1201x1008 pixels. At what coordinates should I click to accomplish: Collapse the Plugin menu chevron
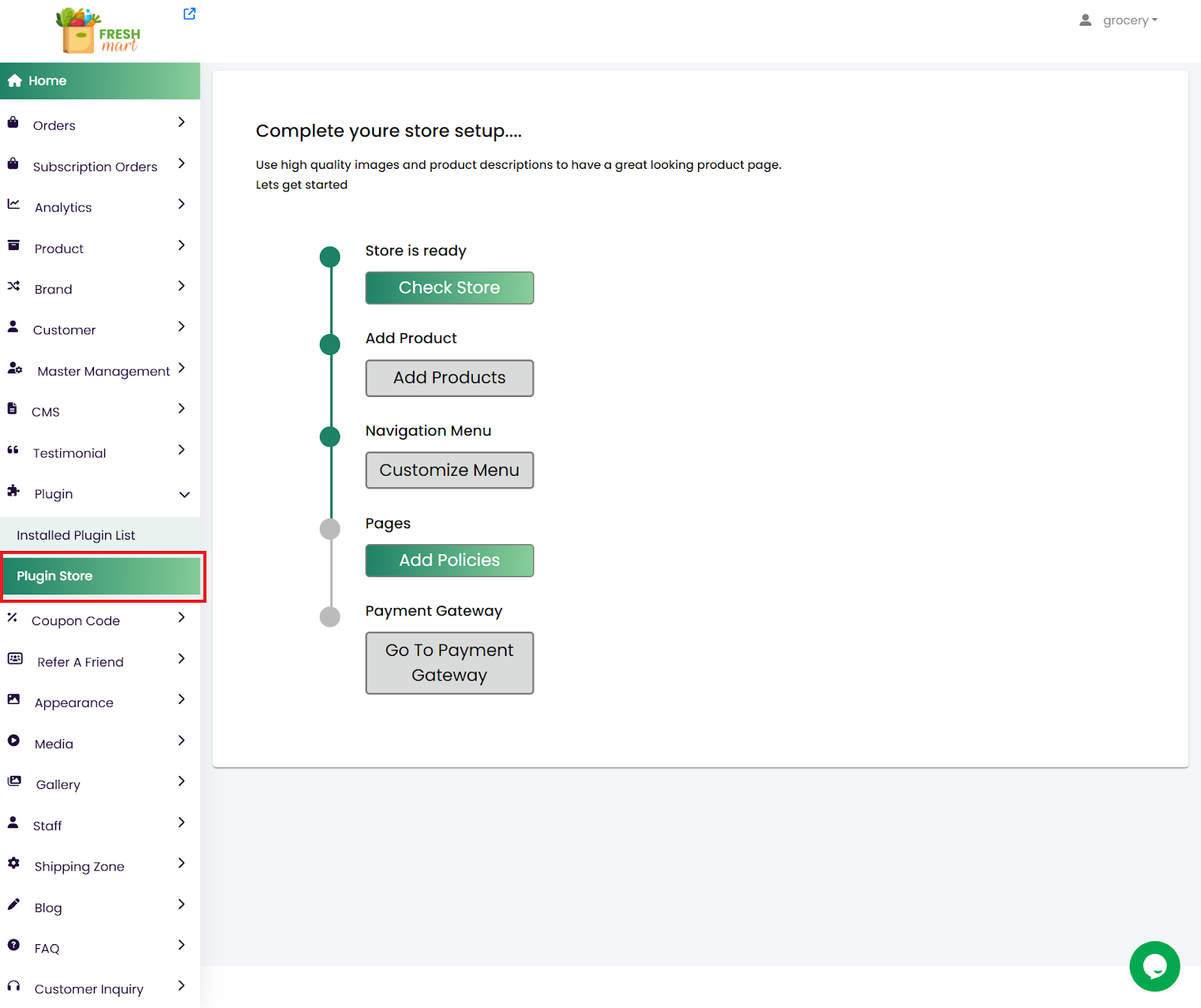coord(184,495)
